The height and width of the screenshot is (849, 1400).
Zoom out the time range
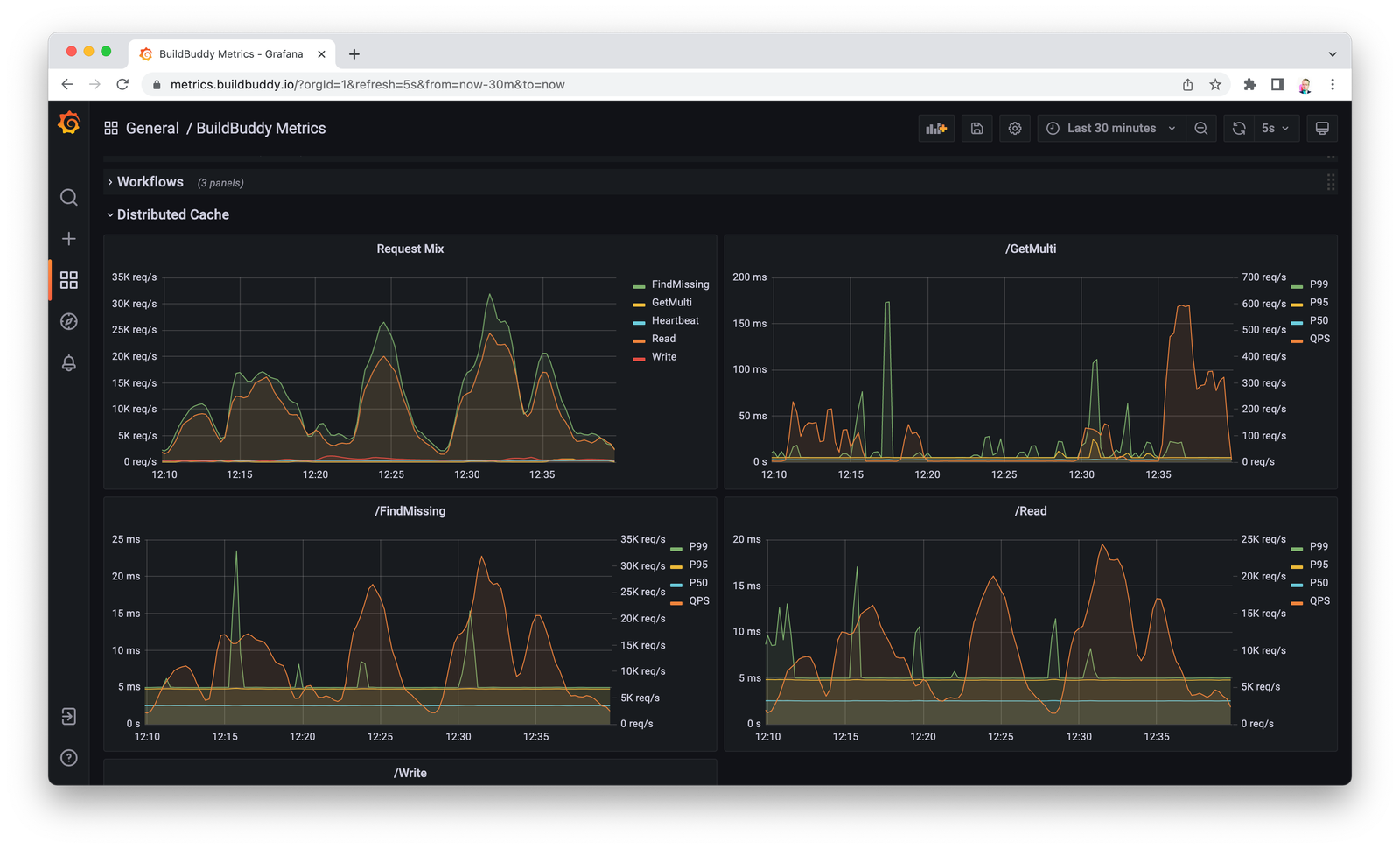point(1201,129)
